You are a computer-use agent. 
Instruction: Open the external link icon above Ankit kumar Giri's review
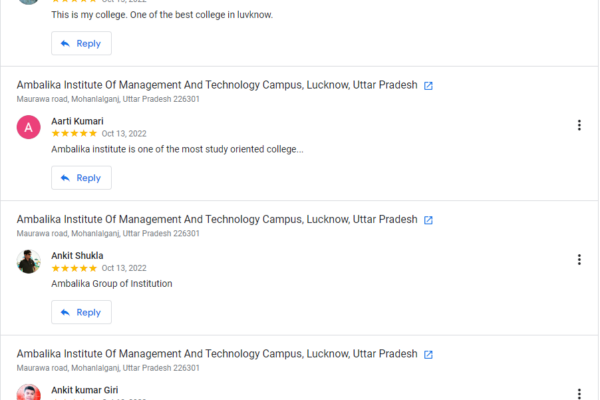click(428, 354)
